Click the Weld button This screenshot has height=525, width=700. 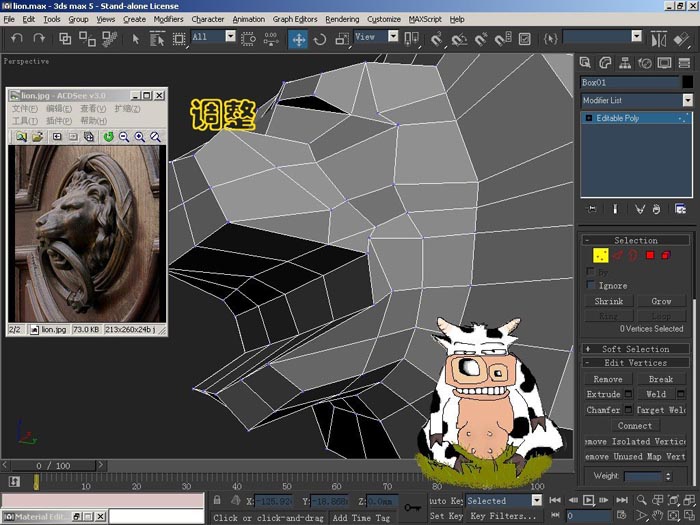[656, 394]
